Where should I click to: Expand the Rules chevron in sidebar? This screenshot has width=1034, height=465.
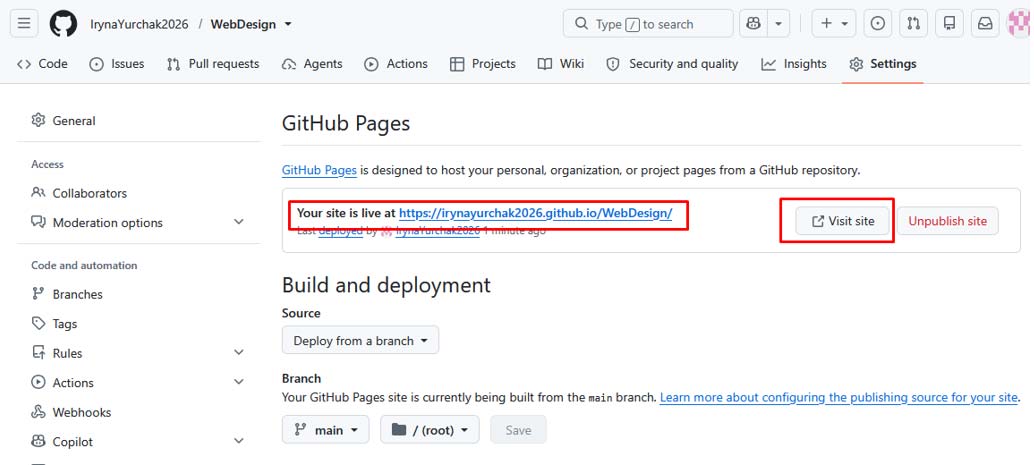point(239,353)
